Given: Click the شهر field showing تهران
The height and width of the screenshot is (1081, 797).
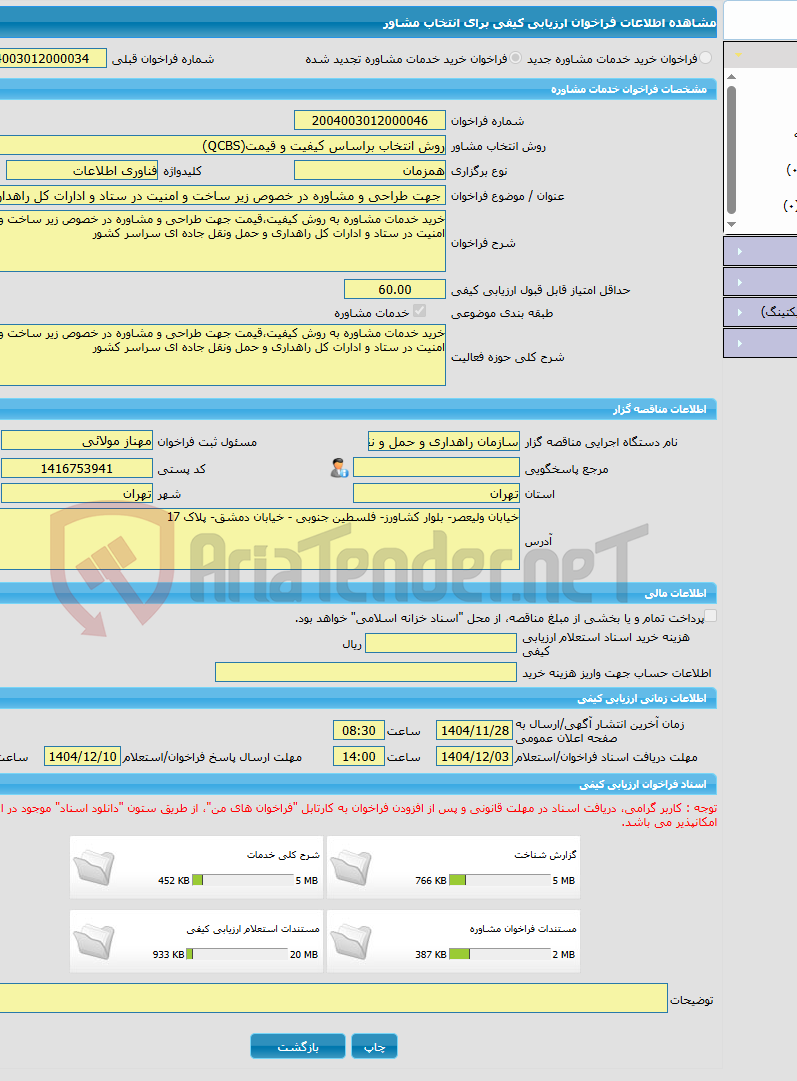Looking at the screenshot, I should 77,494.
